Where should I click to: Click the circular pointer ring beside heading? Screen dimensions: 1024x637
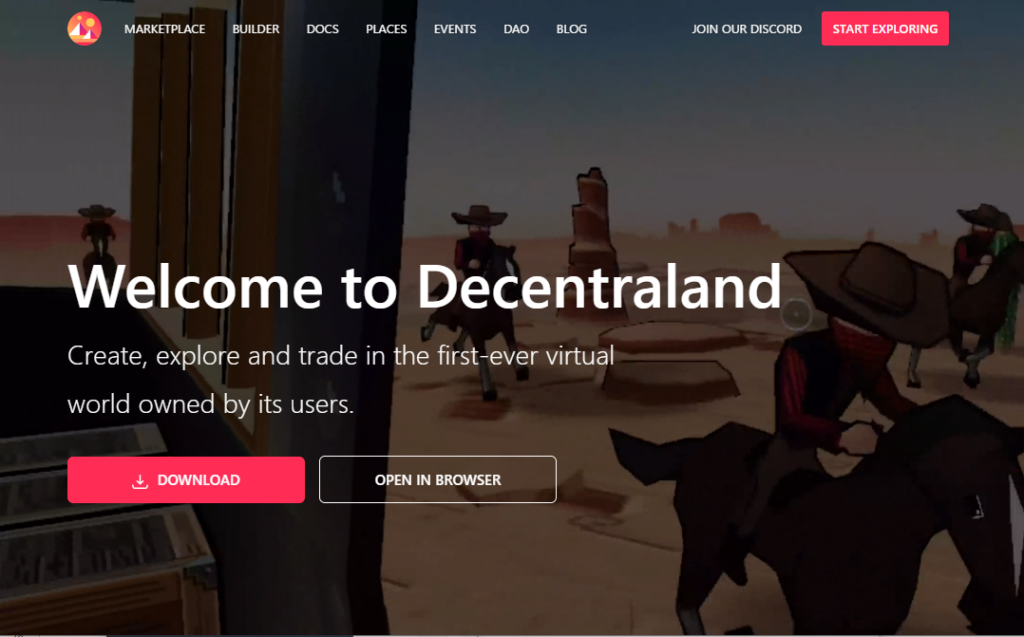pos(796,314)
